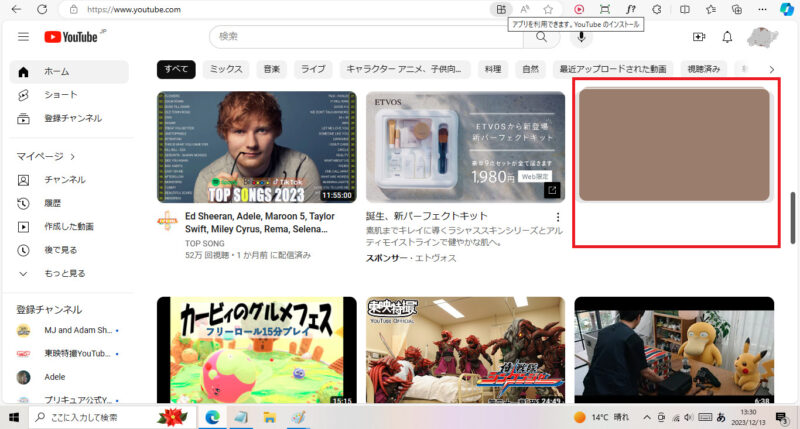Click the YouTube search input field
The image size is (800, 429).
click(366, 37)
